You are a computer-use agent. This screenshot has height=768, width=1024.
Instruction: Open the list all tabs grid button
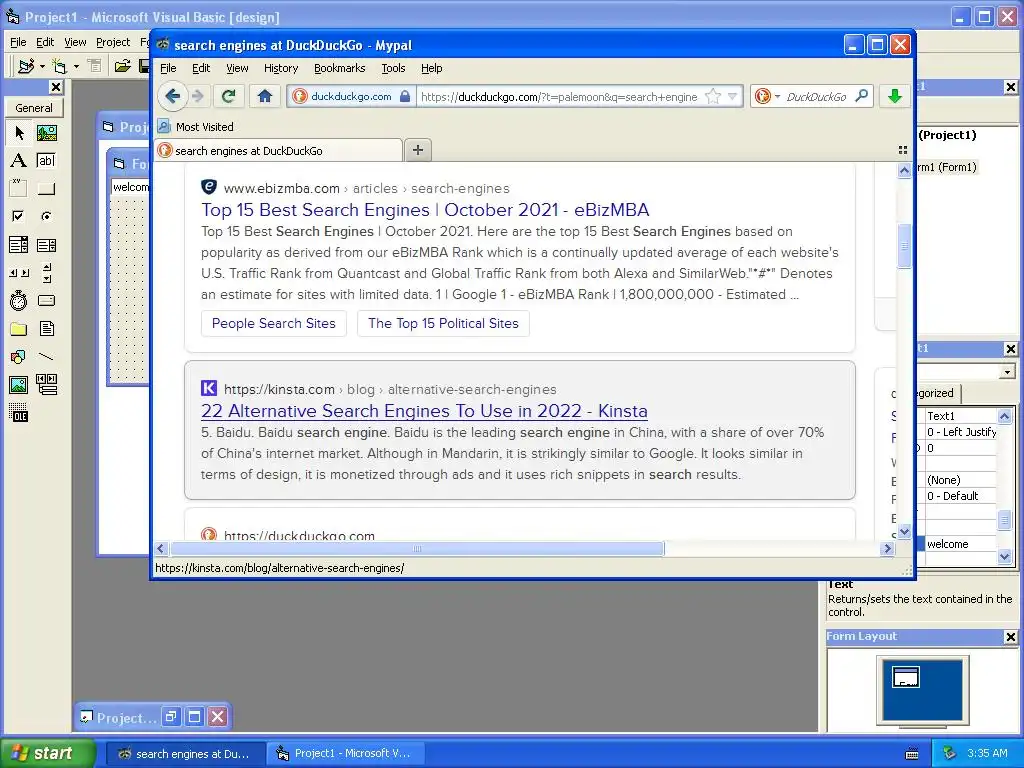[x=903, y=150]
